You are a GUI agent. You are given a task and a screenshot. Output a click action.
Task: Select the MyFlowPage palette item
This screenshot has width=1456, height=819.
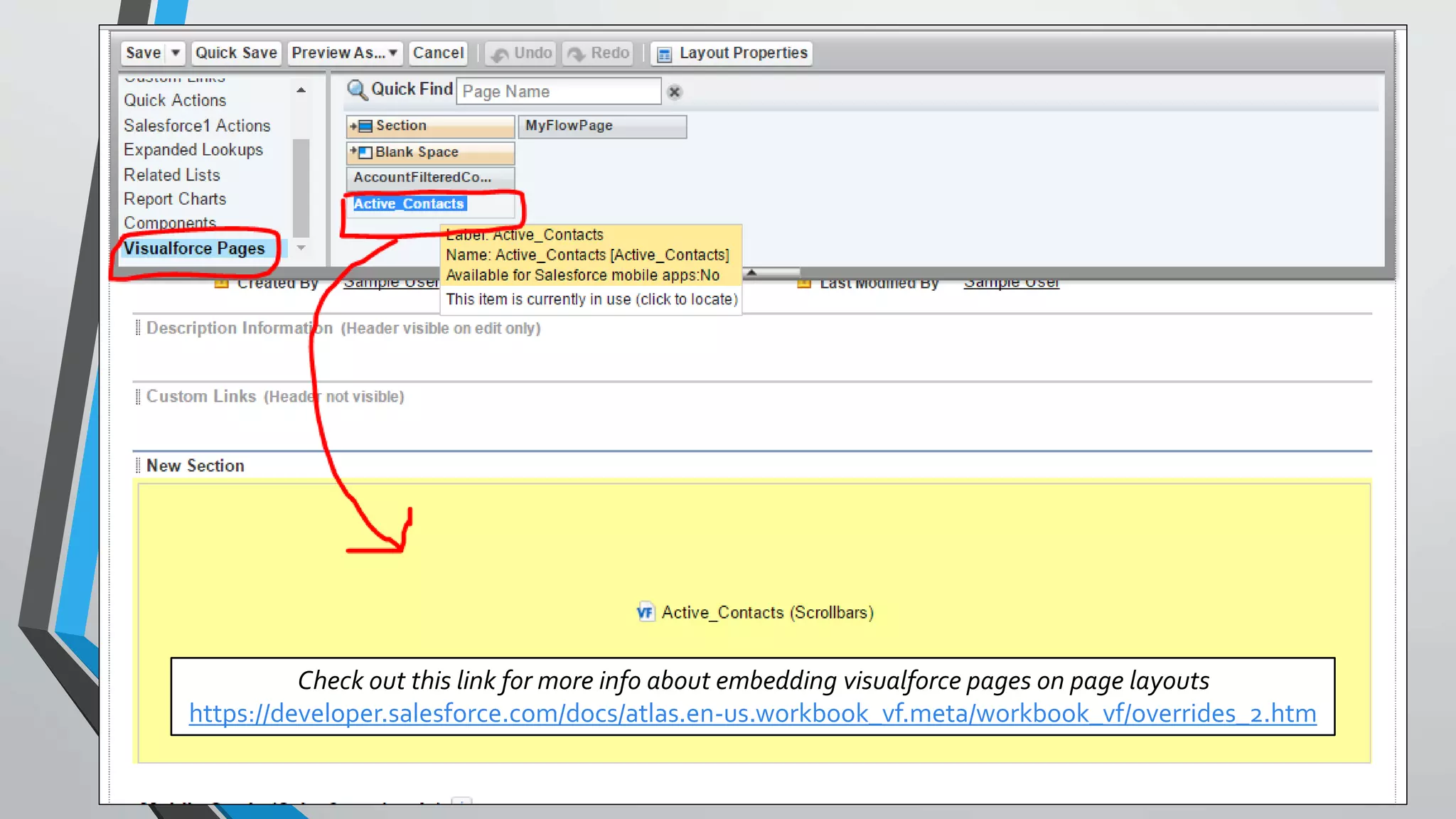click(603, 126)
